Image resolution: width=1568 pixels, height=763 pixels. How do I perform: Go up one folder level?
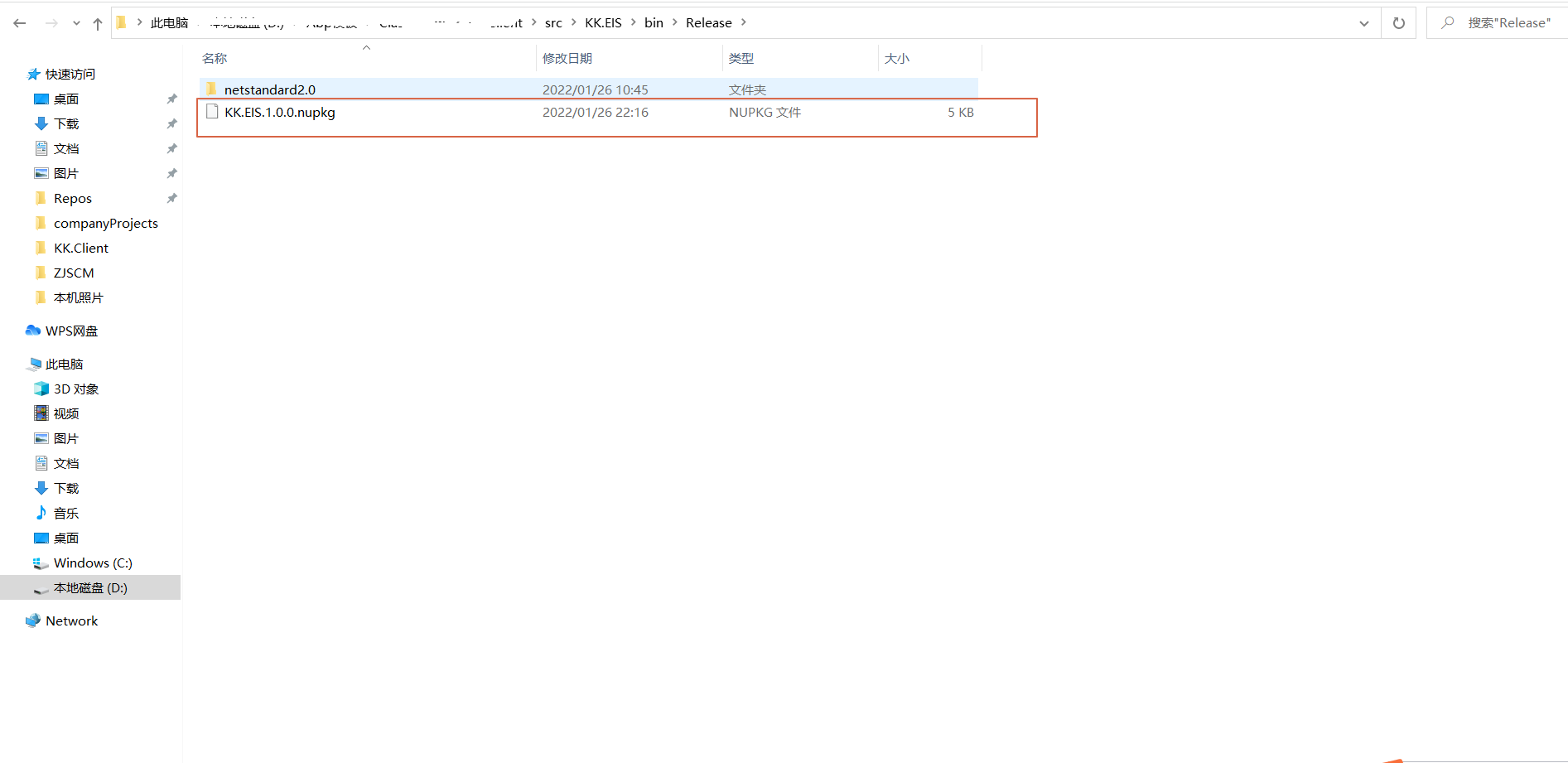[x=98, y=23]
